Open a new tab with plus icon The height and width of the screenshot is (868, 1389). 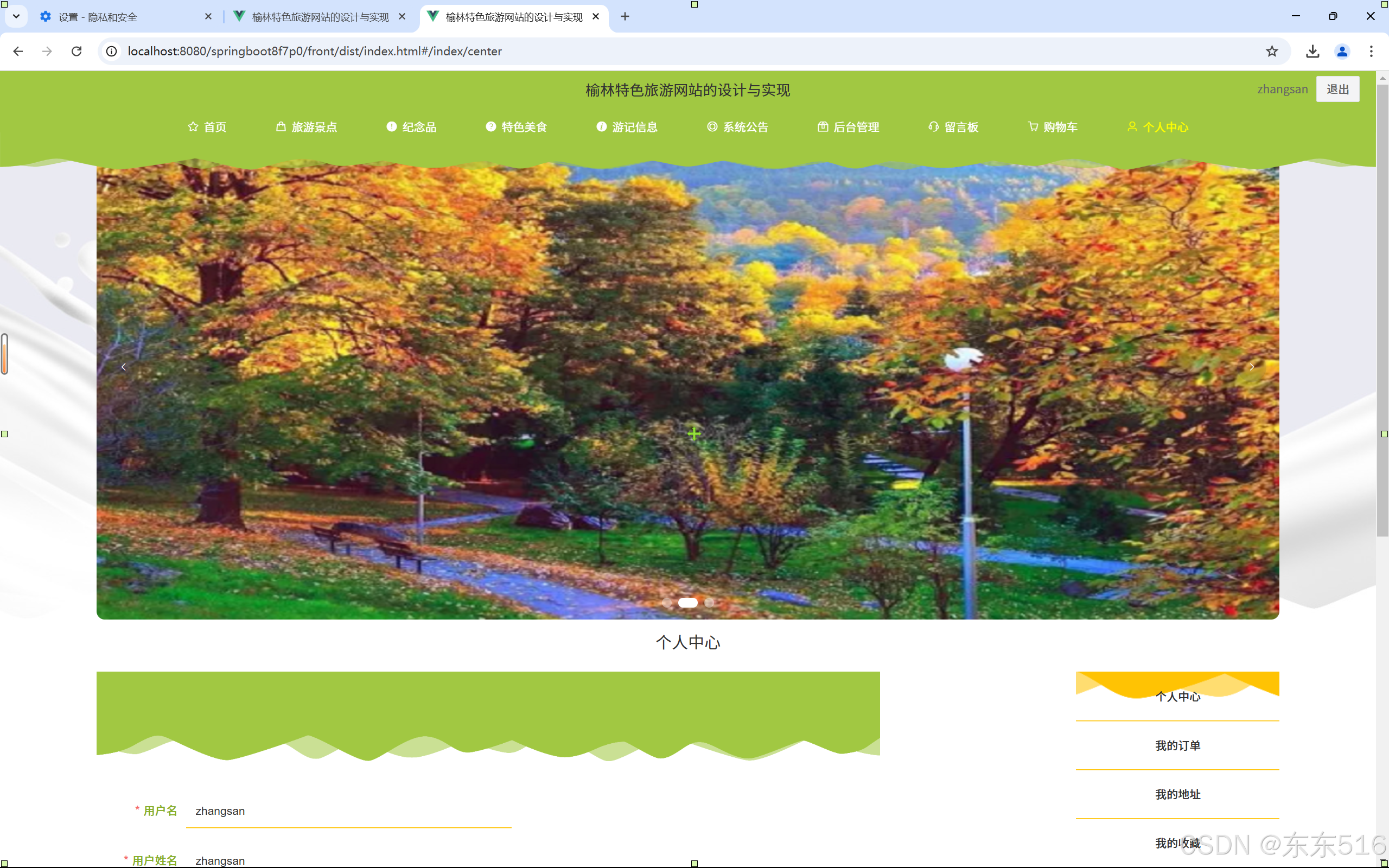(625, 17)
